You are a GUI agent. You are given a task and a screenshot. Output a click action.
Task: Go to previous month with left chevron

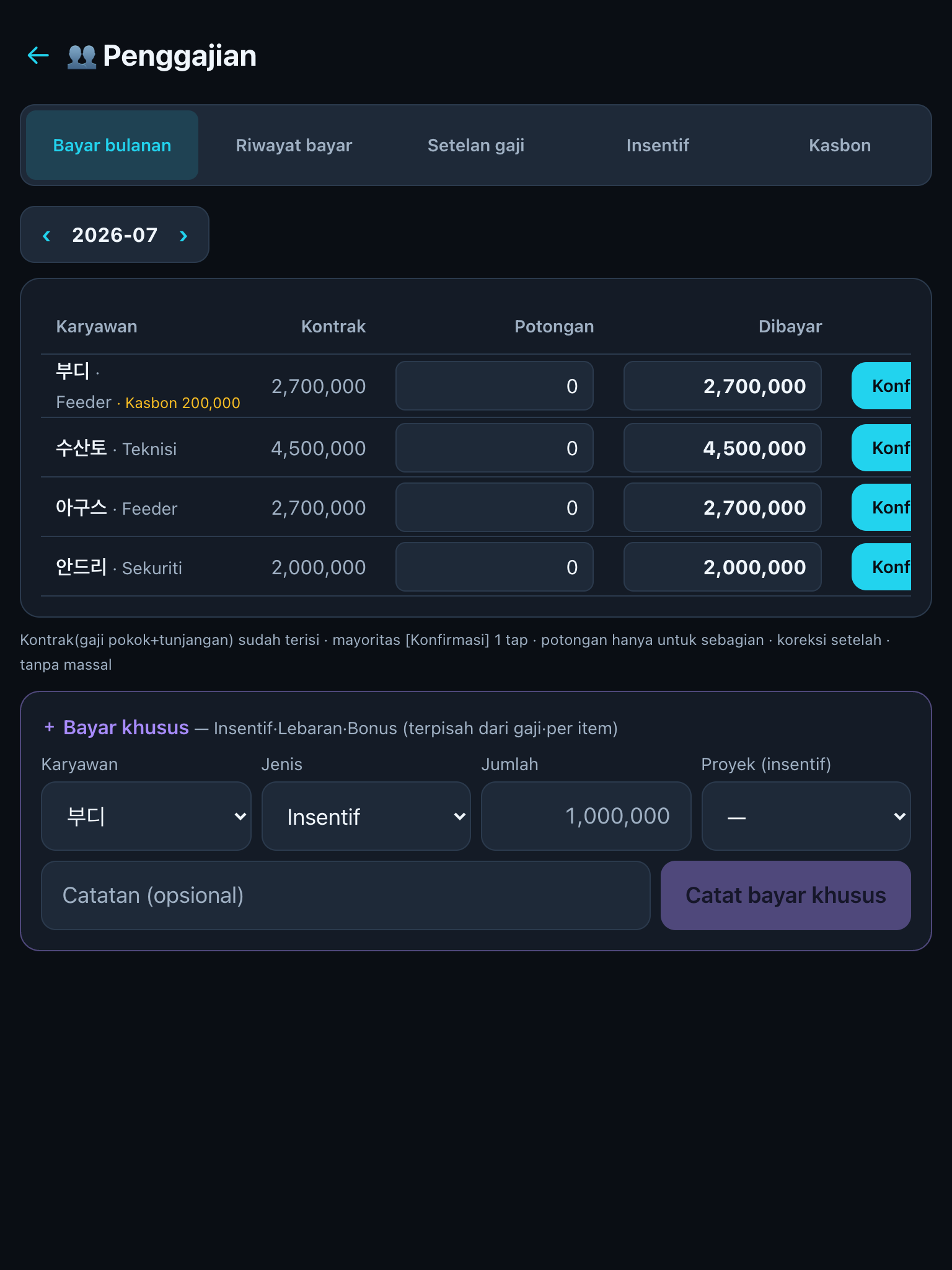[46, 235]
